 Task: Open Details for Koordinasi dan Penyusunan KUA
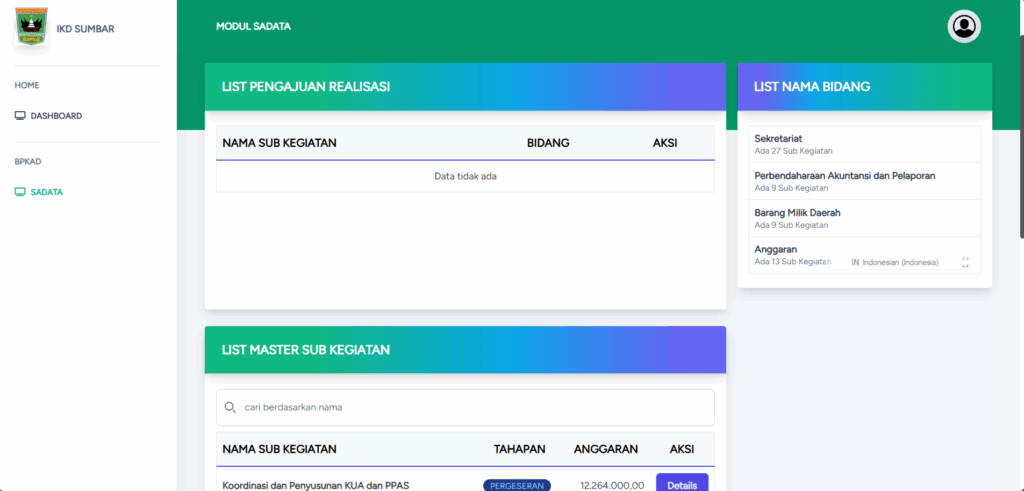682,484
